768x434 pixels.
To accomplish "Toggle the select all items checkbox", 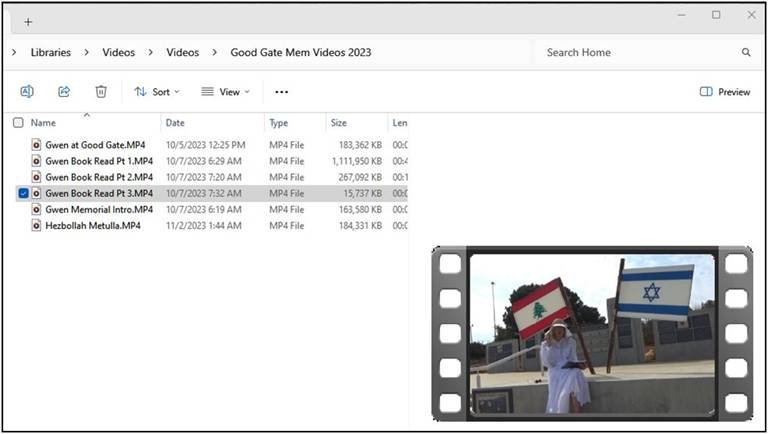I will pyautogui.click(x=18, y=123).
